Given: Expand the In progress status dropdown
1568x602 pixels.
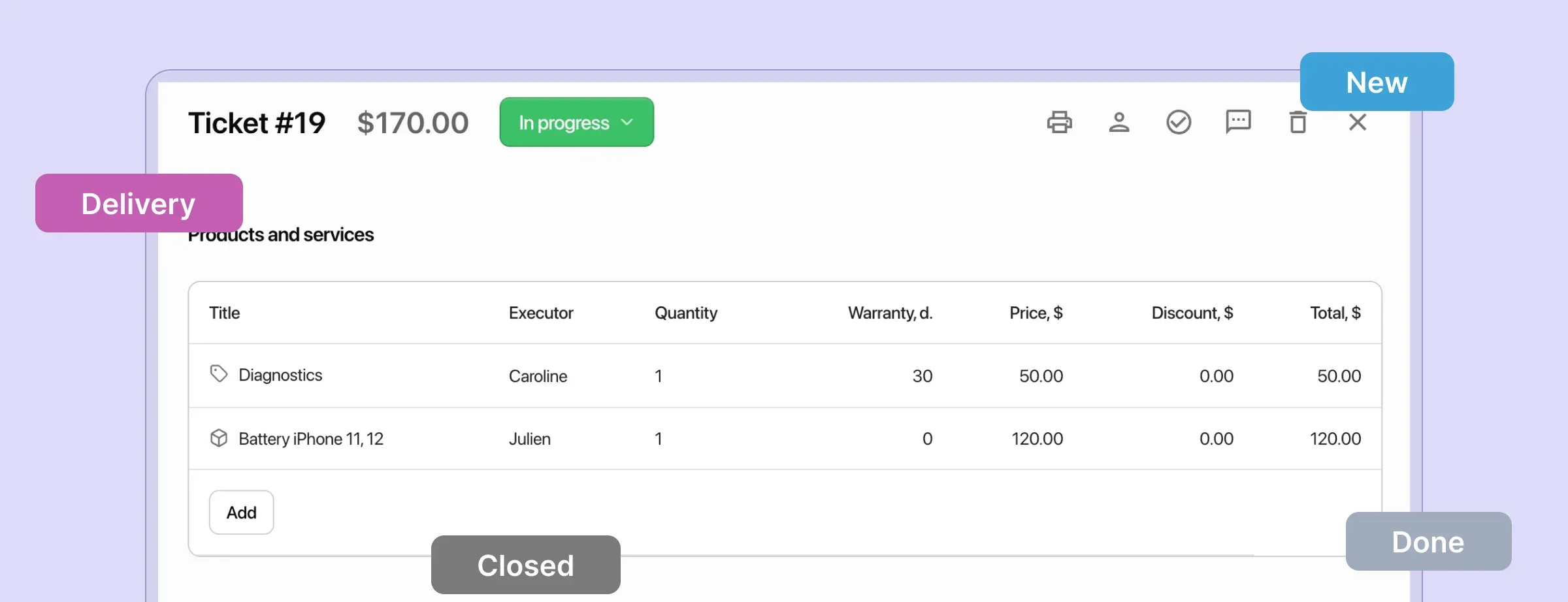Looking at the screenshot, I should (x=576, y=122).
